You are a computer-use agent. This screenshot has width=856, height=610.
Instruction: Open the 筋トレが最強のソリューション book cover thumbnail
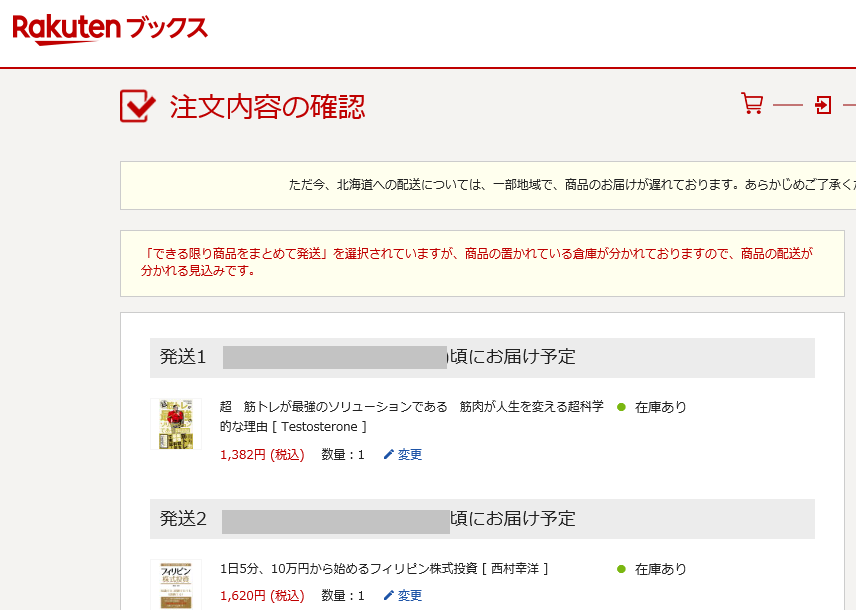point(176,424)
